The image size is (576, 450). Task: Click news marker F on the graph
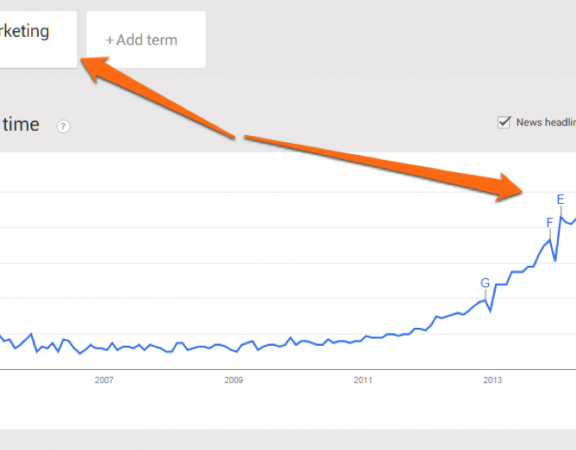550,223
